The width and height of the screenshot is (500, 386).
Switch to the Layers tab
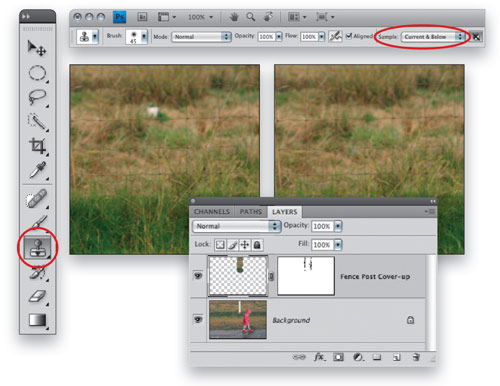(284, 212)
